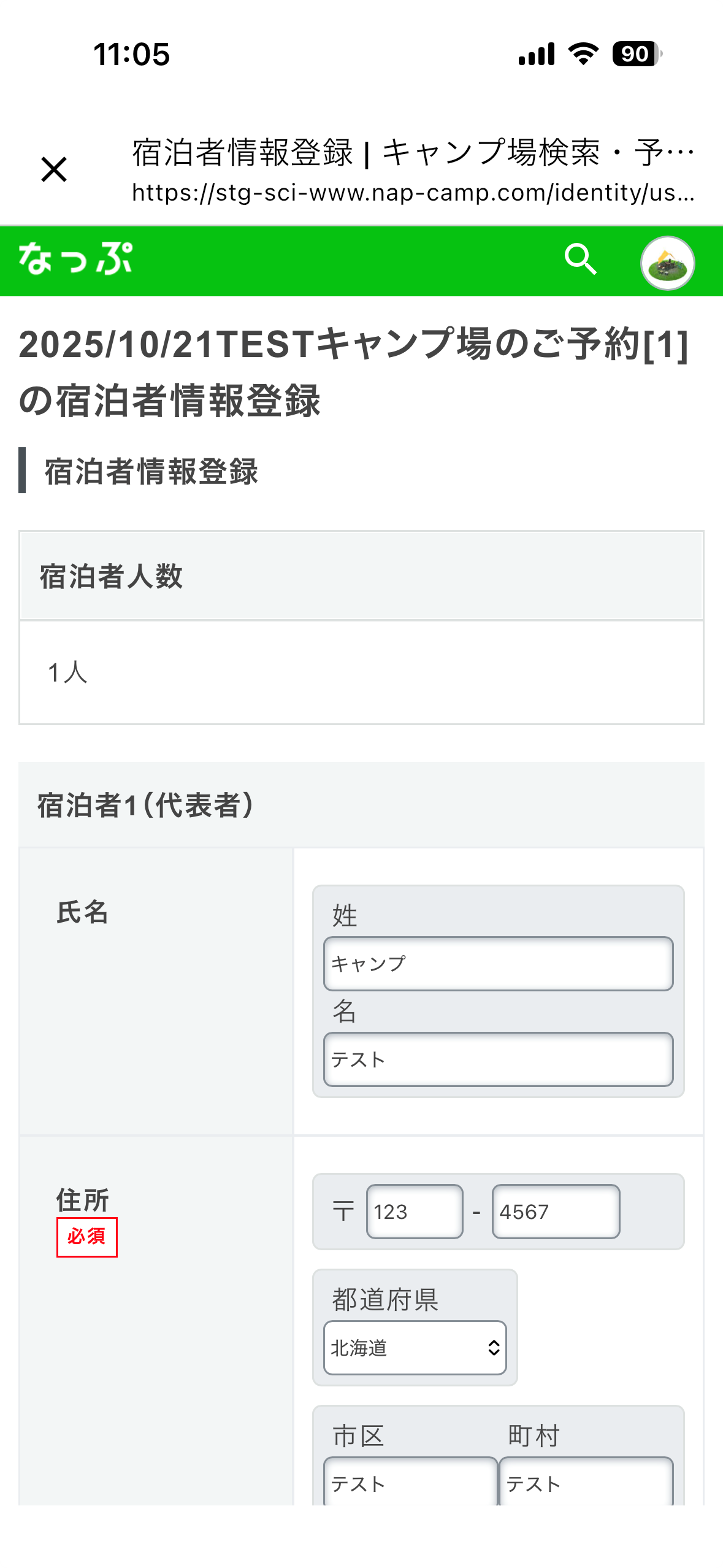Open the profile via the avatar icon
Image resolution: width=723 pixels, height=1568 pixels.
click(x=668, y=261)
